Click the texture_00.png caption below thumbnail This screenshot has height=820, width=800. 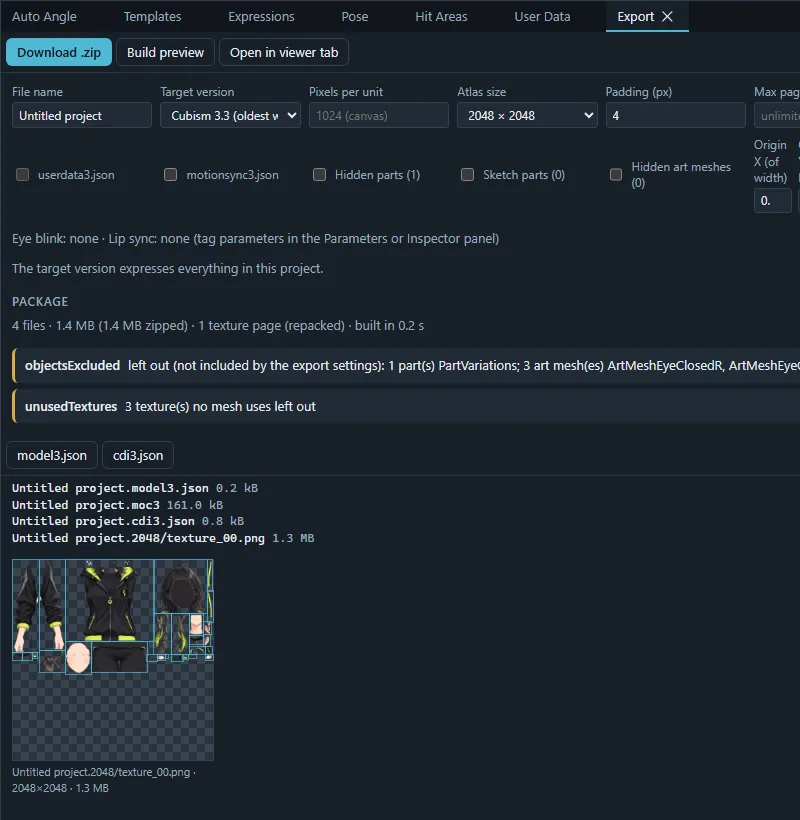click(104, 780)
